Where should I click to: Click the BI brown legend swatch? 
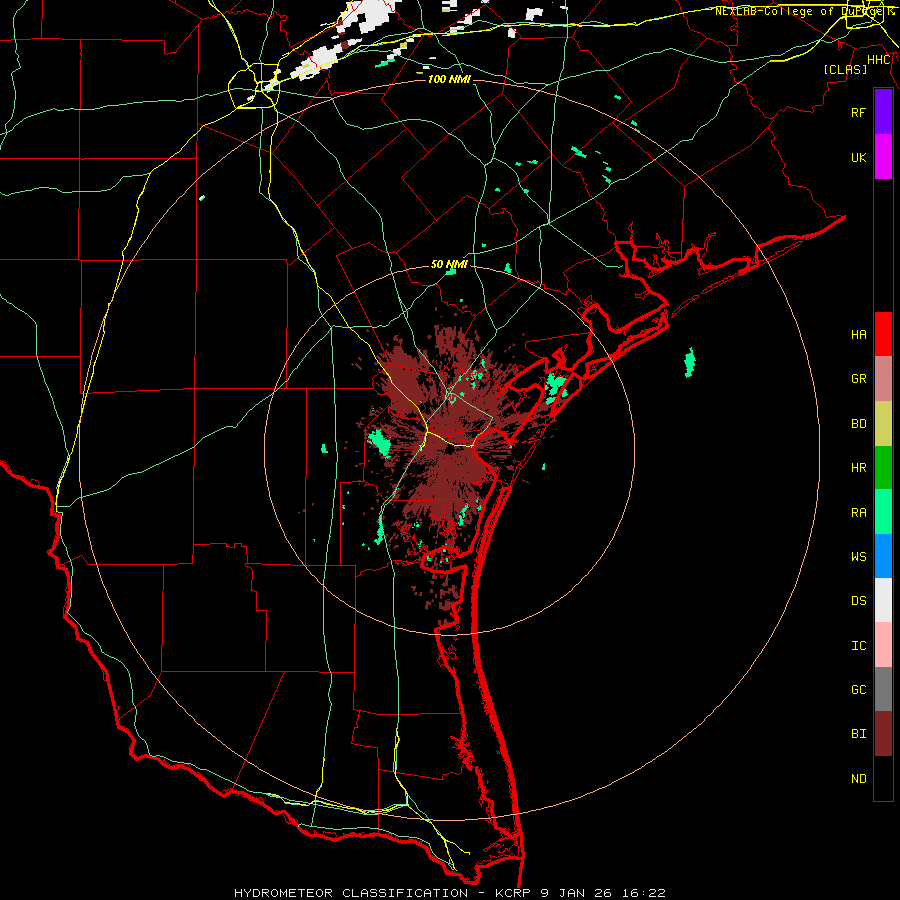[x=883, y=734]
